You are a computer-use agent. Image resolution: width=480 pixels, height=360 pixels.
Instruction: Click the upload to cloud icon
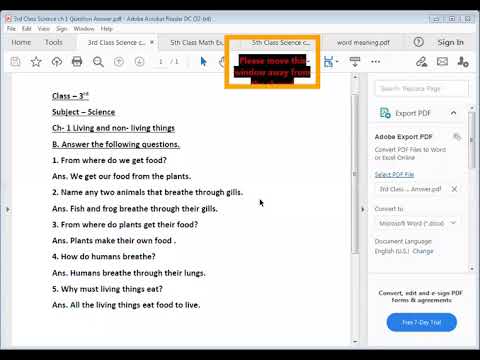pos(57,62)
